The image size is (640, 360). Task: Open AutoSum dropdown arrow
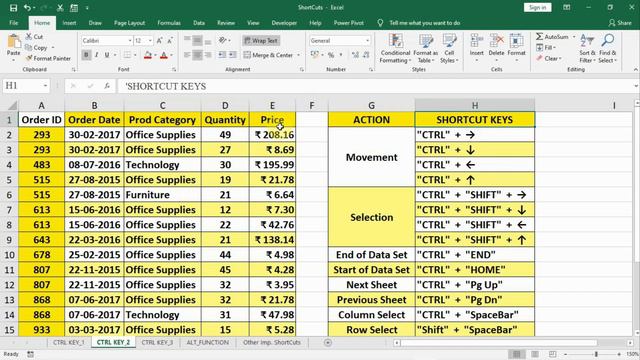coord(573,37)
